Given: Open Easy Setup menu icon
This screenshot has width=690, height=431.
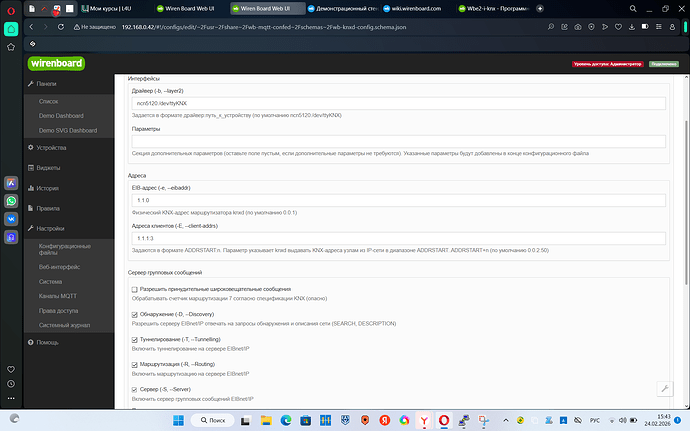Looking at the screenshot, I should click(659, 27).
